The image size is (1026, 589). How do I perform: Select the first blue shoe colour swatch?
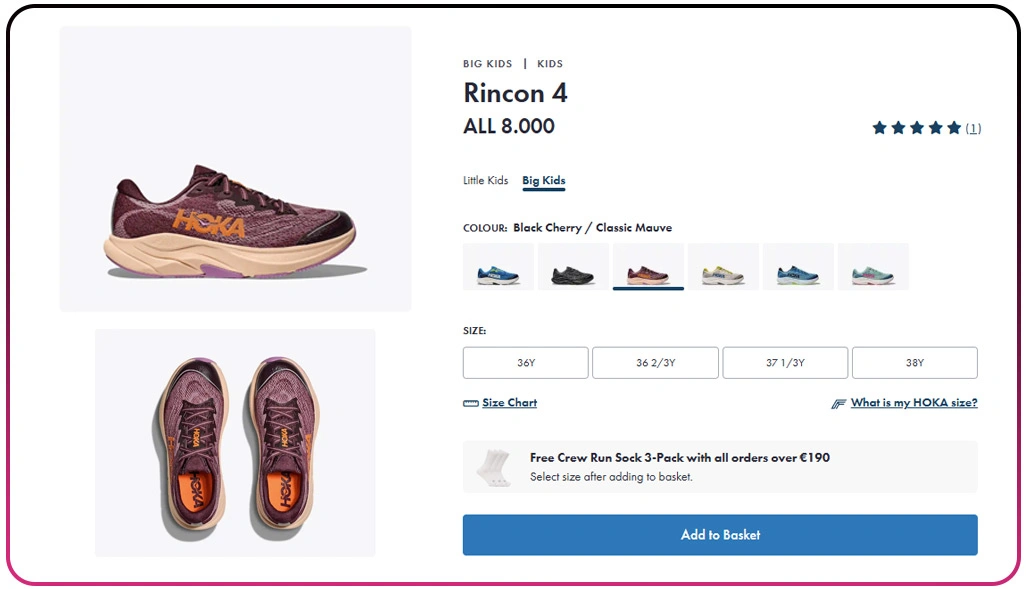tap(498, 267)
